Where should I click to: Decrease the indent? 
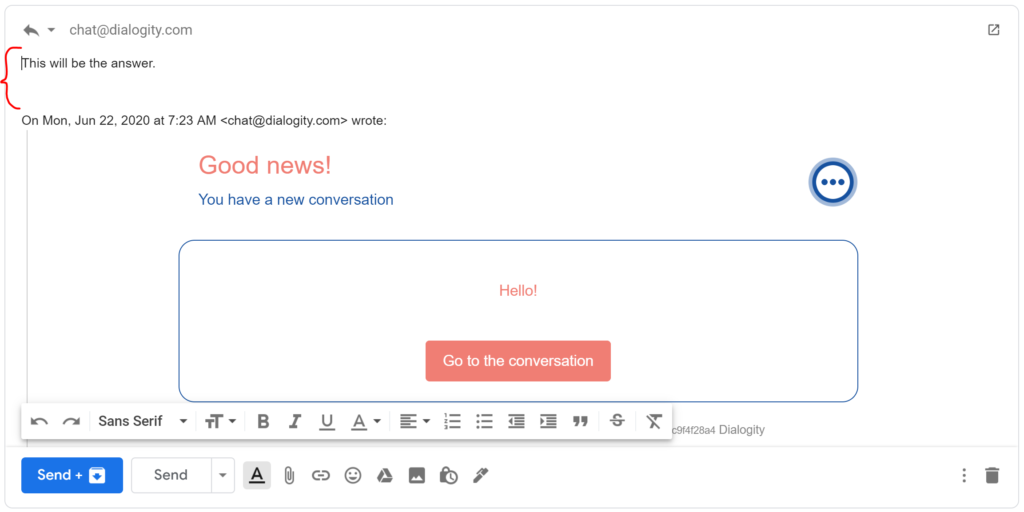pos(516,422)
